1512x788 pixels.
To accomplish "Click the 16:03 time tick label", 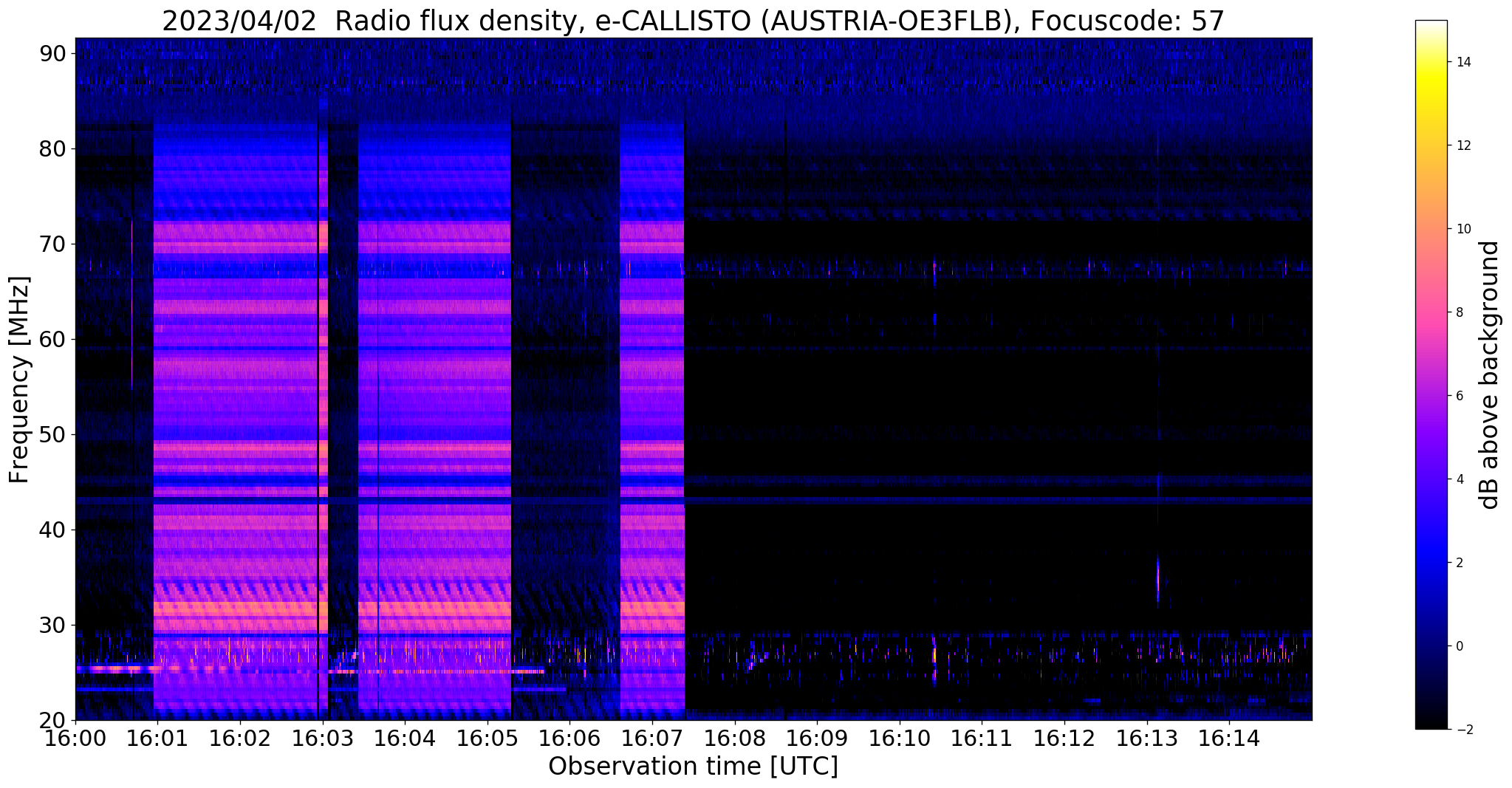I will [x=323, y=739].
